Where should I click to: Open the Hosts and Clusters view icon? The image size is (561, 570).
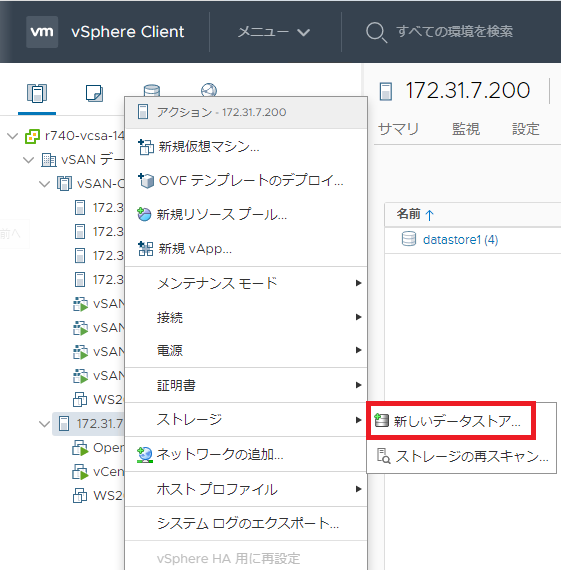click(x=37, y=93)
